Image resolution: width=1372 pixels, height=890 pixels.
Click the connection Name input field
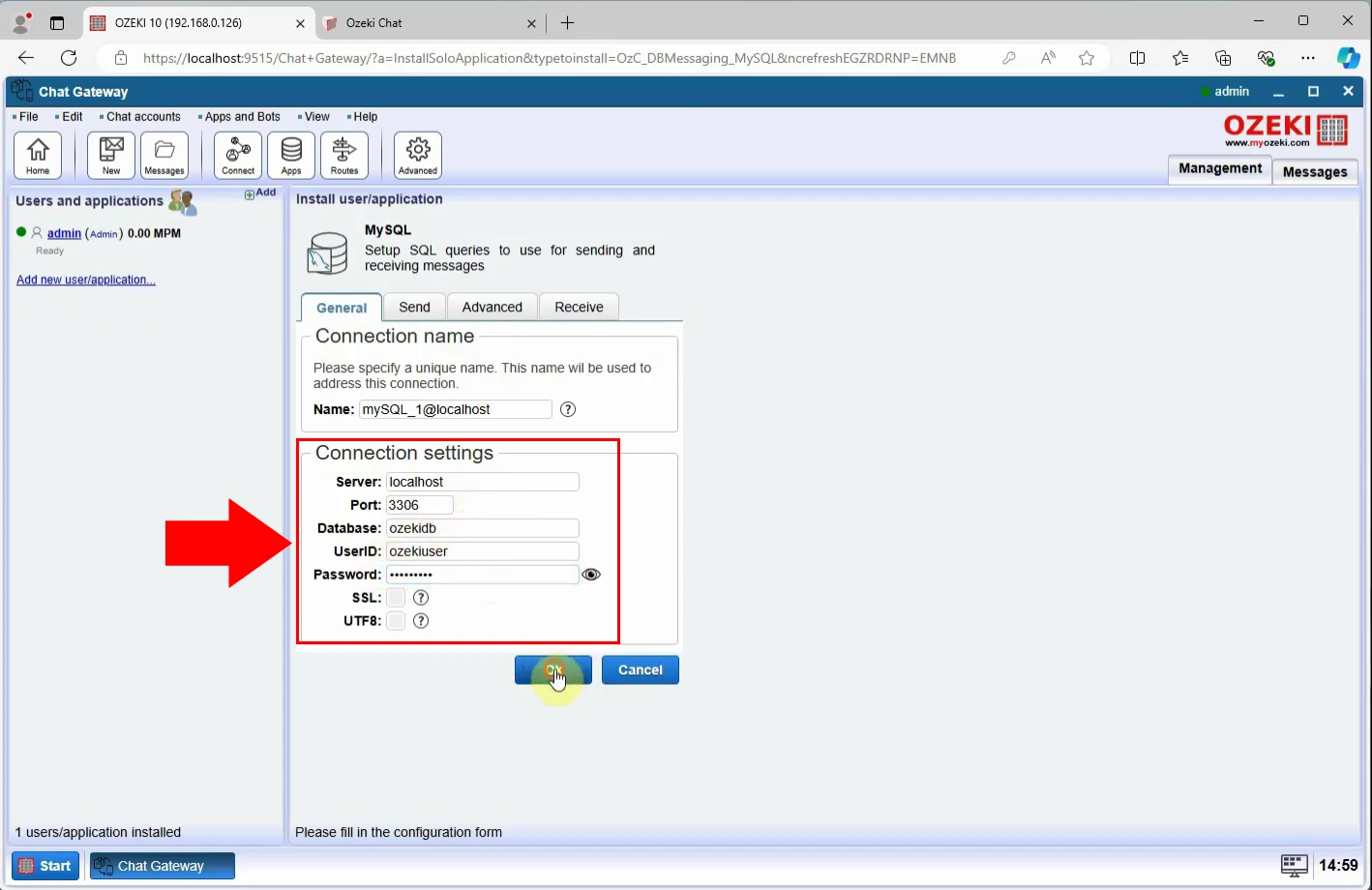pos(456,409)
